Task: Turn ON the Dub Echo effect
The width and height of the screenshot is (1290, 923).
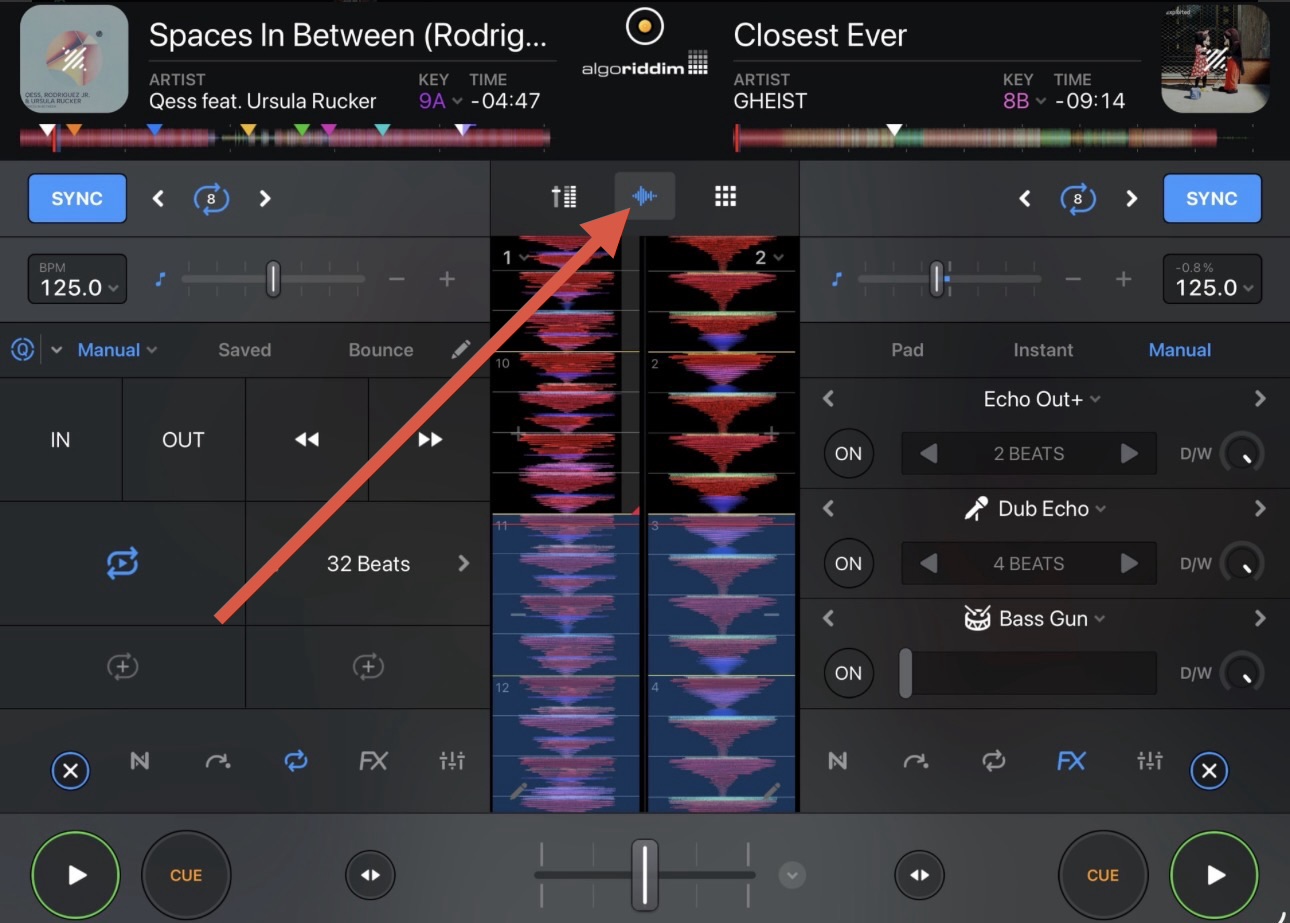Action: [848, 564]
